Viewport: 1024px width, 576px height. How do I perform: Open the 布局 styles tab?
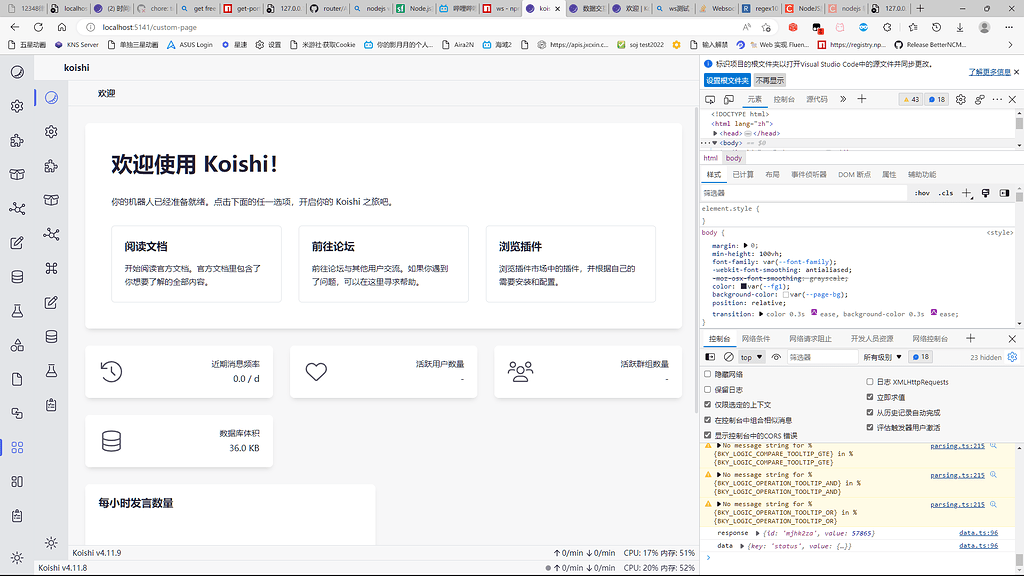click(772, 174)
